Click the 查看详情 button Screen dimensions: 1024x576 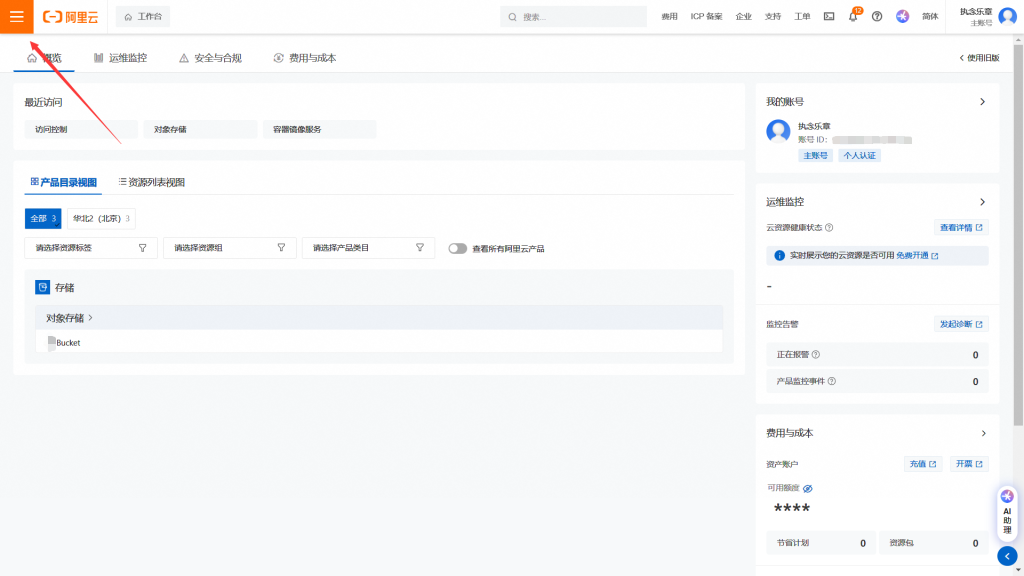(x=961, y=228)
